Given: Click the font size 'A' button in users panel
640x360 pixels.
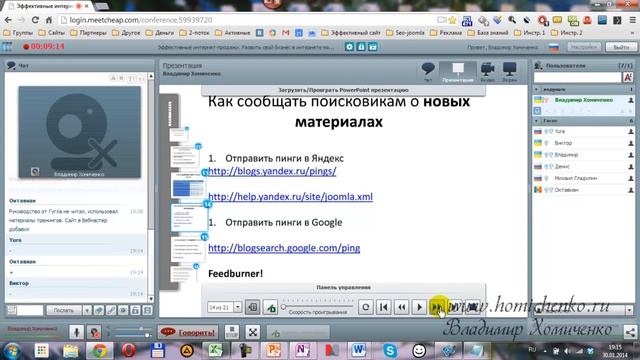Looking at the screenshot, I should [628, 77].
